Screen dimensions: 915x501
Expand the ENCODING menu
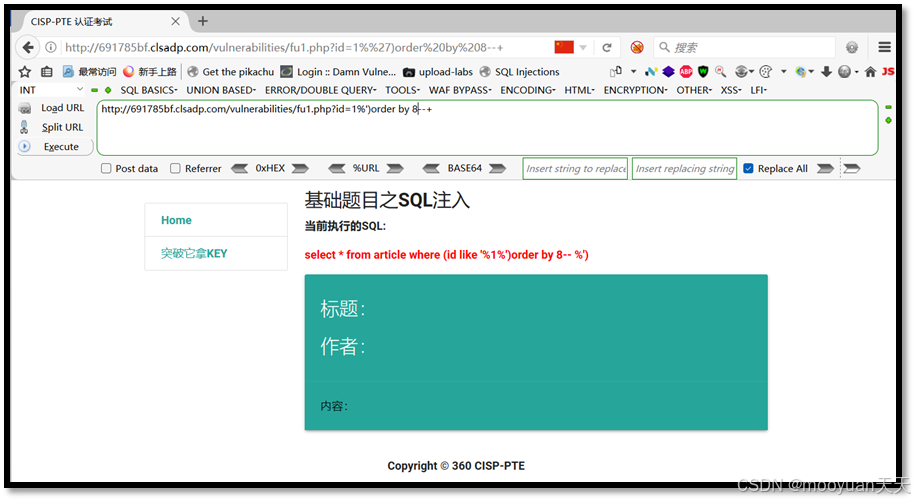528,90
